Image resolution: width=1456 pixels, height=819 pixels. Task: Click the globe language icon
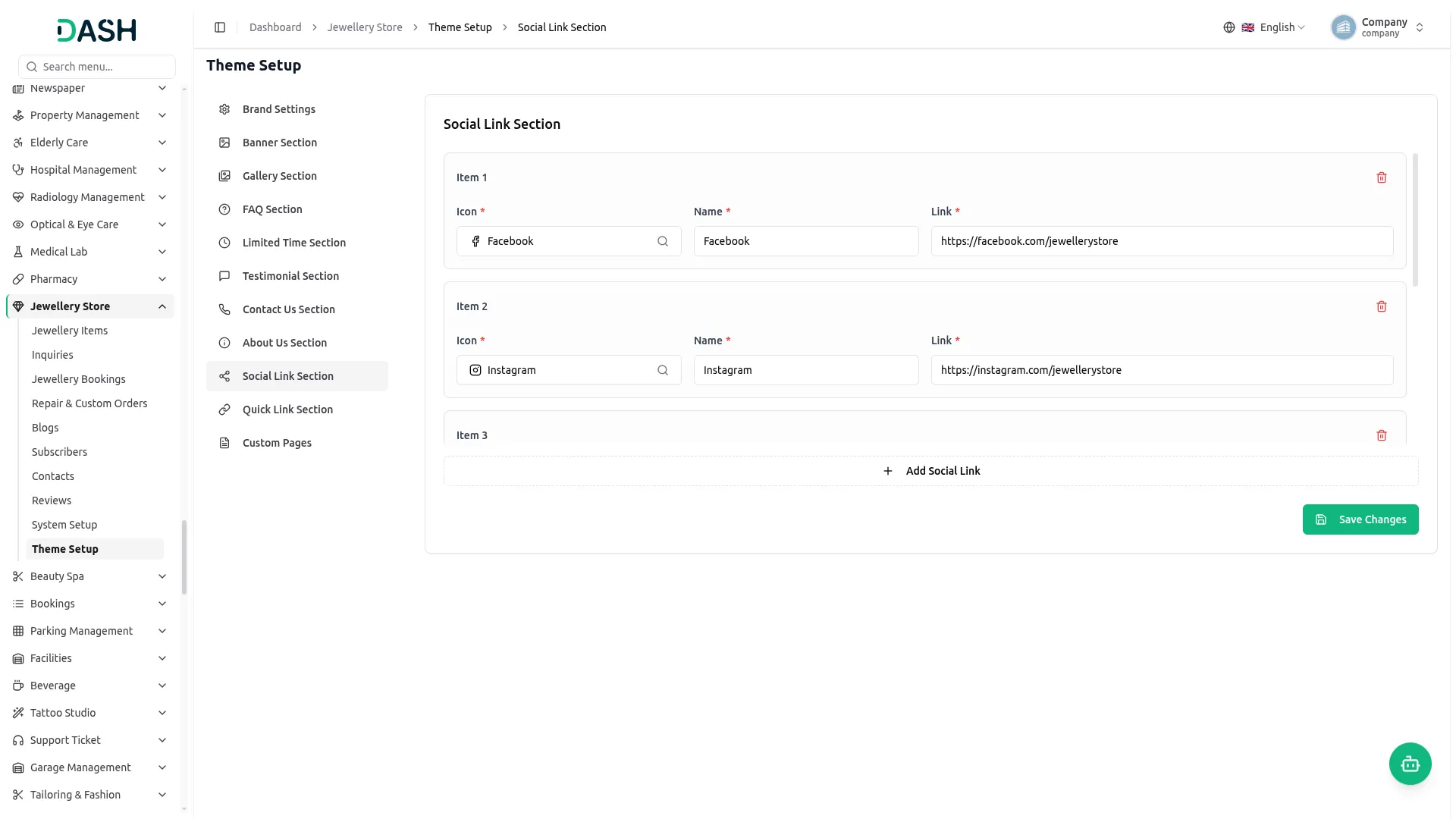click(1229, 27)
